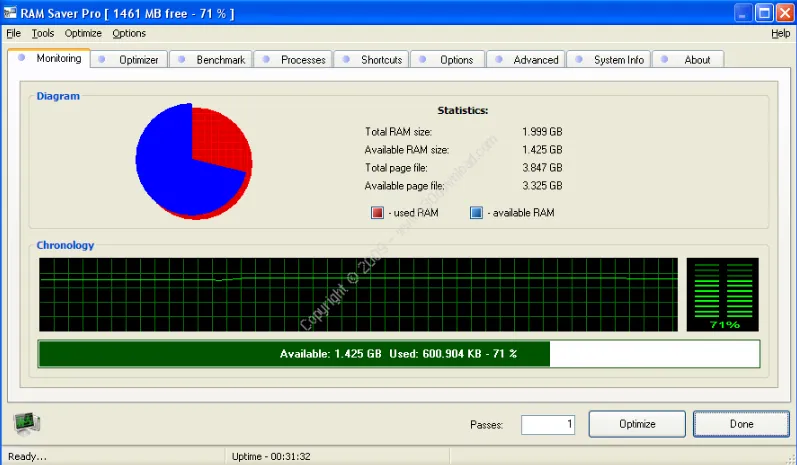797x465 pixels.
Task: Click the RAM pie chart diagram
Action: click(194, 161)
